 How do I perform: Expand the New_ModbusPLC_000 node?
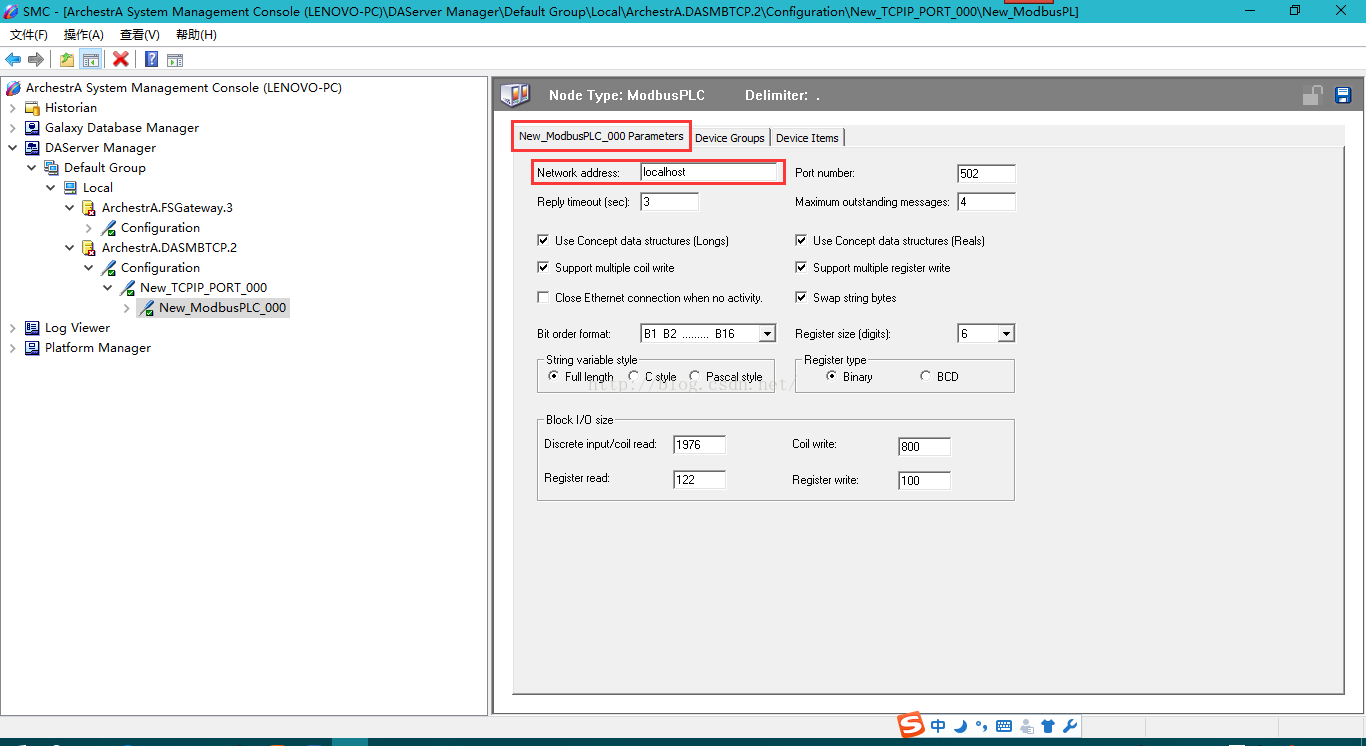[127, 308]
